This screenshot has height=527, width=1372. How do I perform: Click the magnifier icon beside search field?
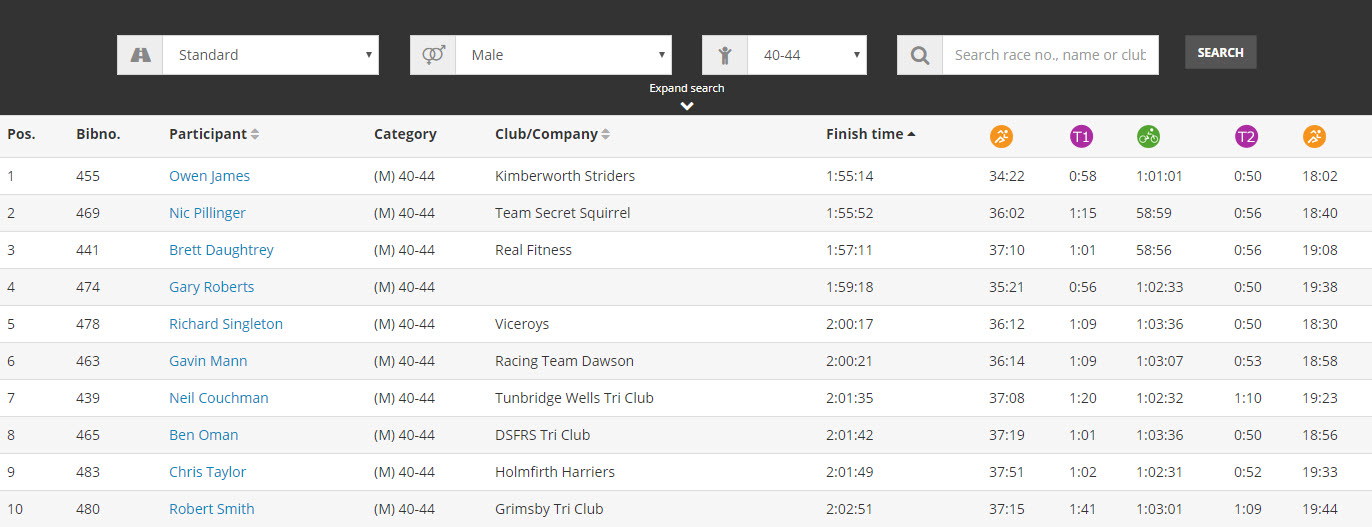pos(920,55)
